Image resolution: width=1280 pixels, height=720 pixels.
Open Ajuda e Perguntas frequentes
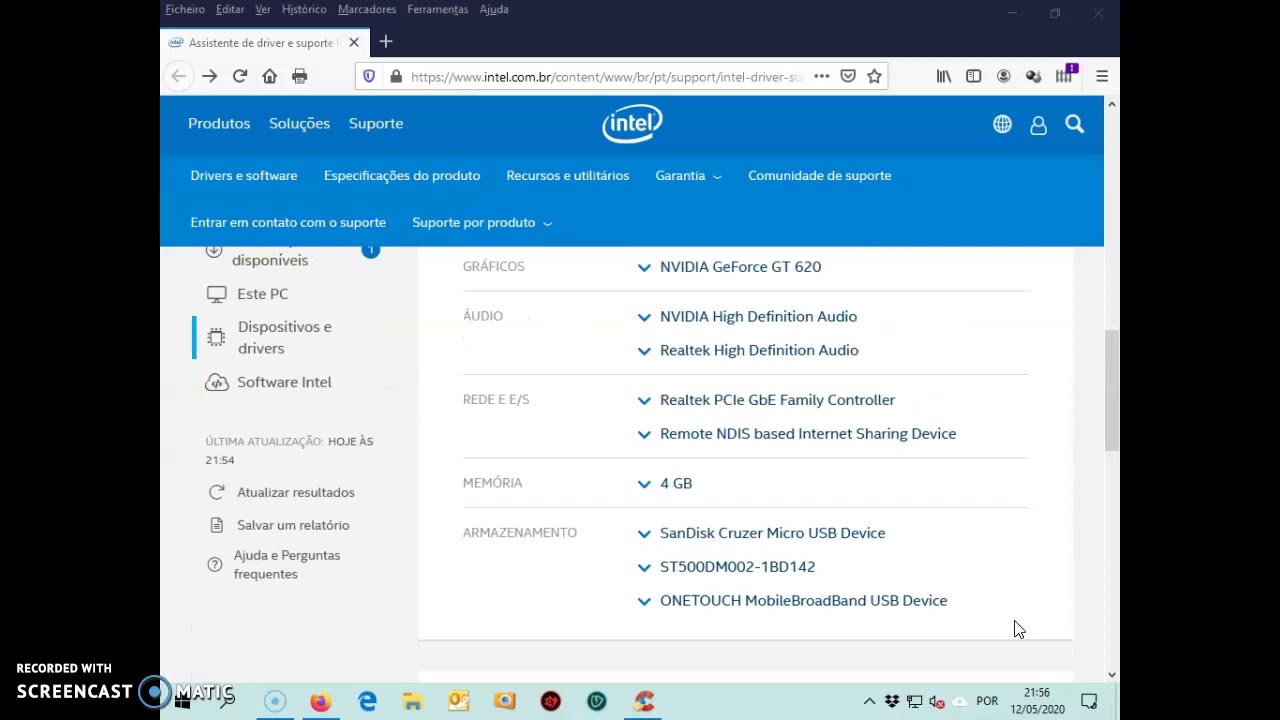(287, 564)
